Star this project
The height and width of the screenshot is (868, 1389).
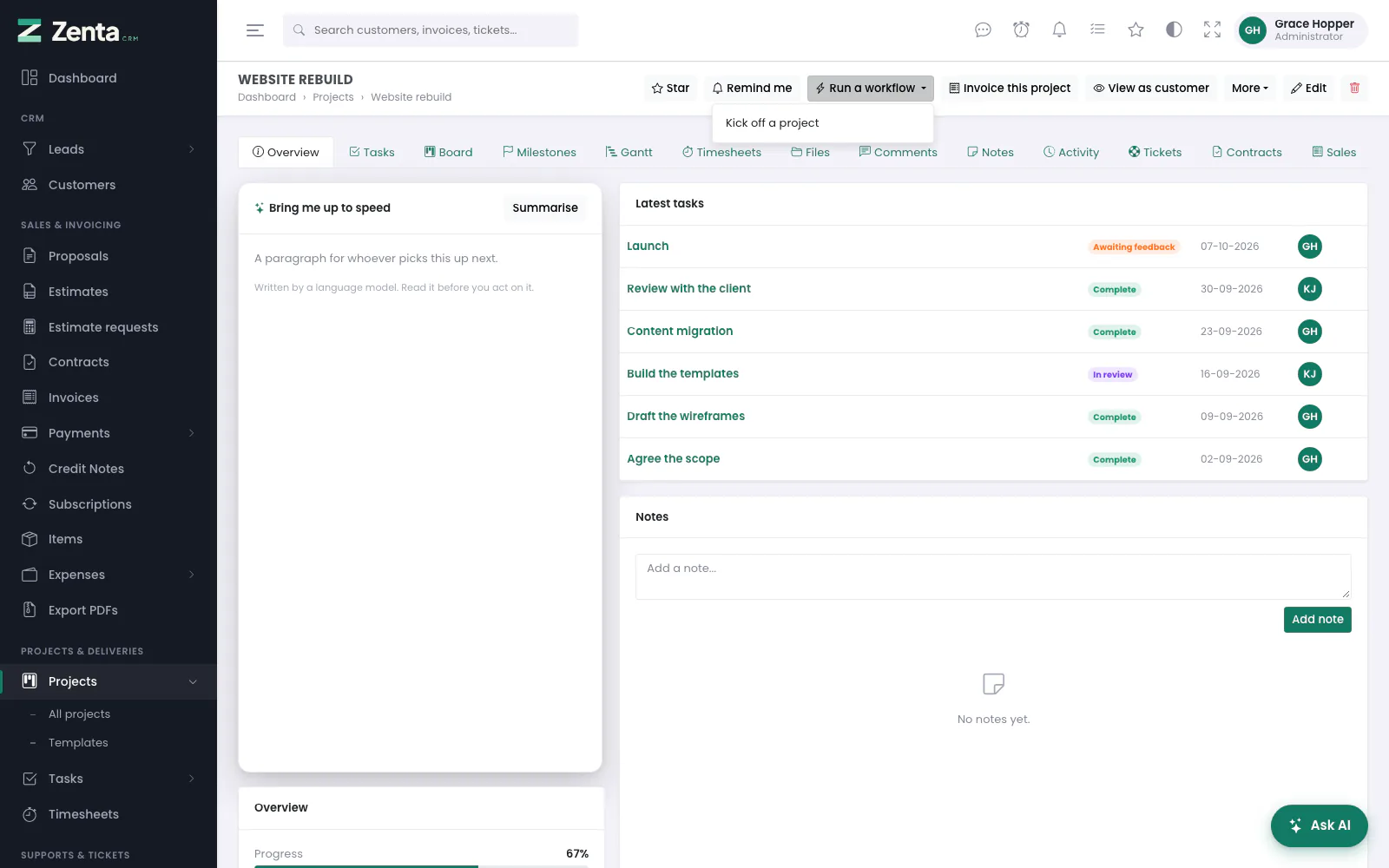[670, 88]
